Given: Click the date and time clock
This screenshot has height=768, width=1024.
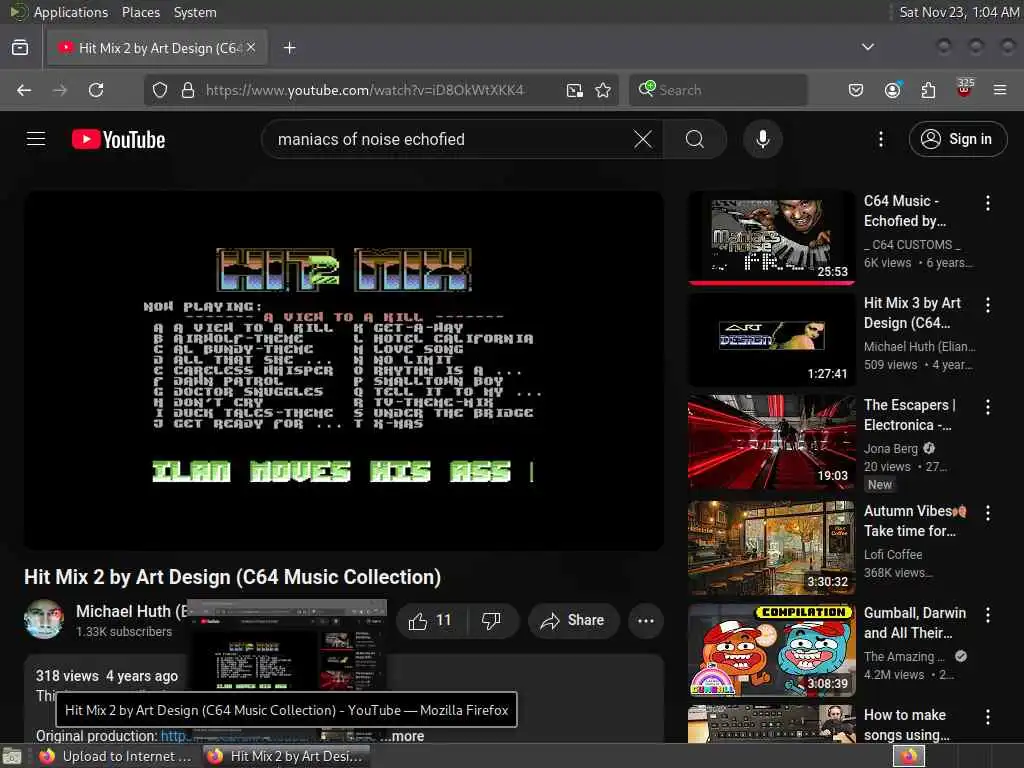Looking at the screenshot, I should pyautogui.click(x=959, y=12).
